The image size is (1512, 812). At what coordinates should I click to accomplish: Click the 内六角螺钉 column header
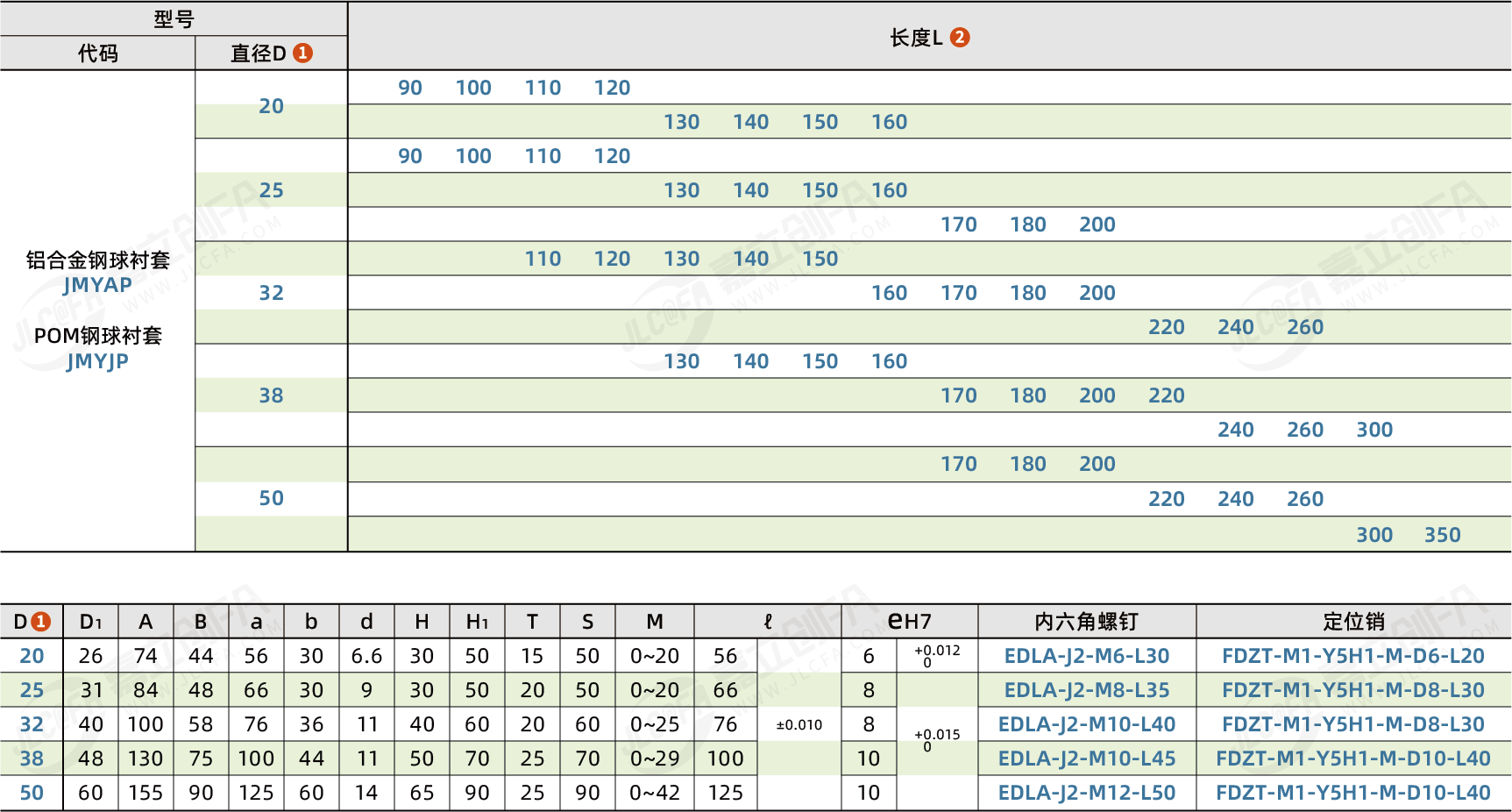click(x=1087, y=621)
